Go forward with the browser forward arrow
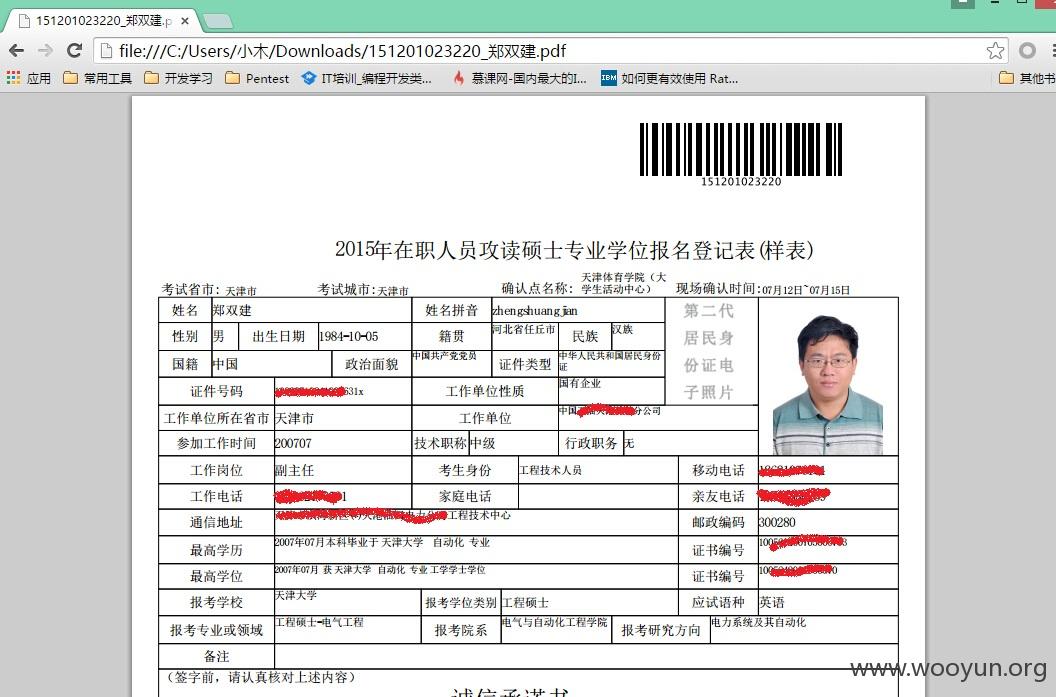Image resolution: width=1056 pixels, height=697 pixels. click(45, 51)
